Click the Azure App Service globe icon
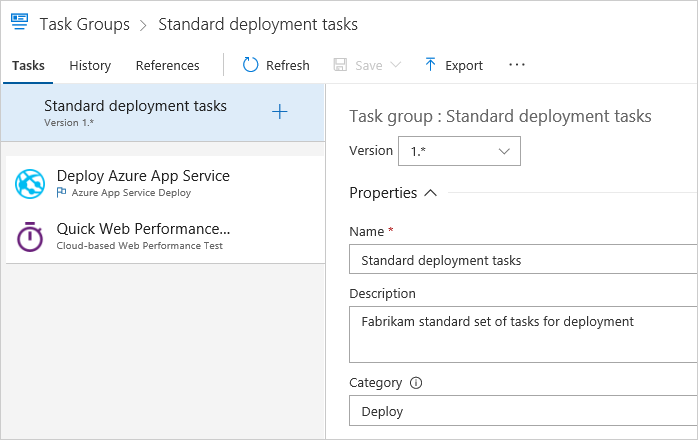The image size is (698, 440). tap(30, 183)
